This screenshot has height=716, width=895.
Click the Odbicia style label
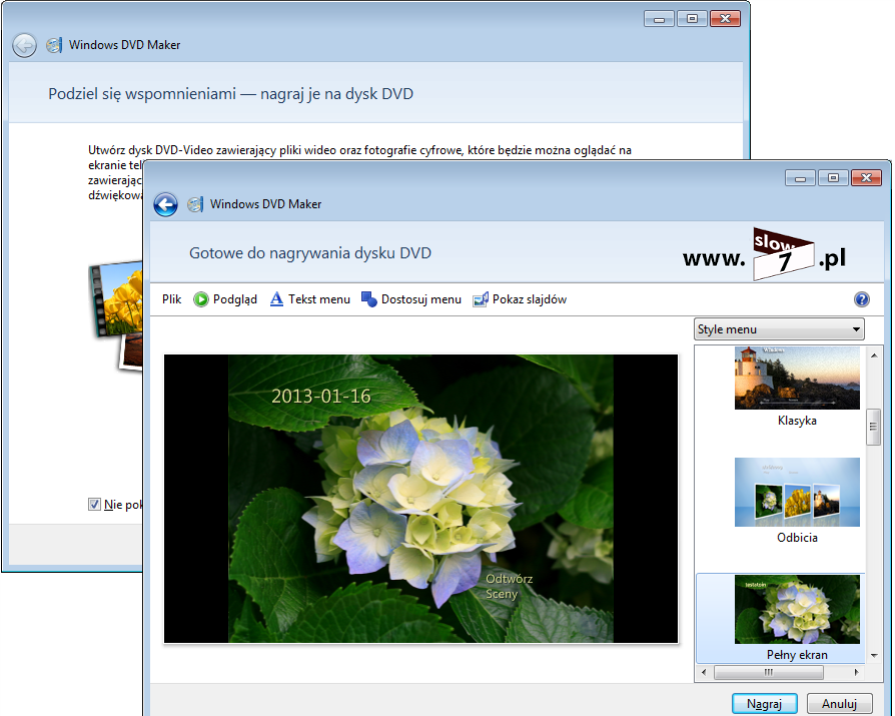(x=797, y=538)
